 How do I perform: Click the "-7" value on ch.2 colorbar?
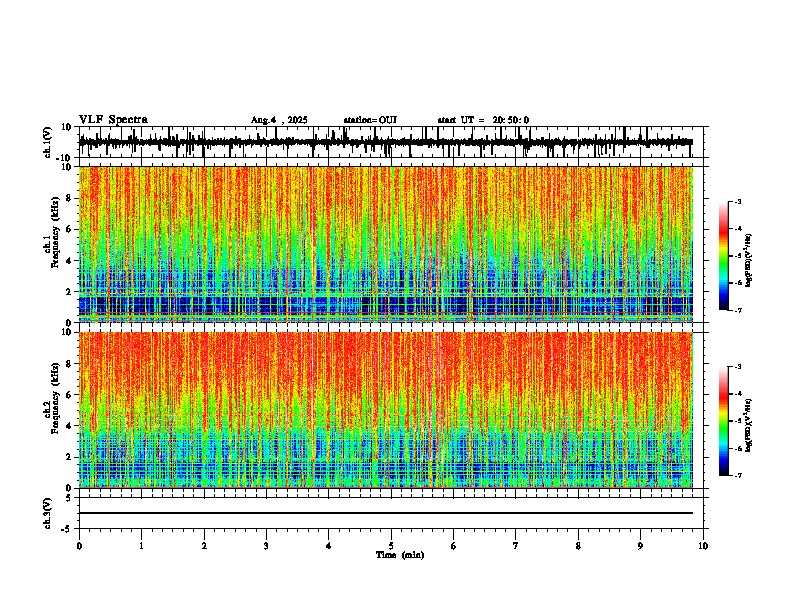click(x=737, y=475)
